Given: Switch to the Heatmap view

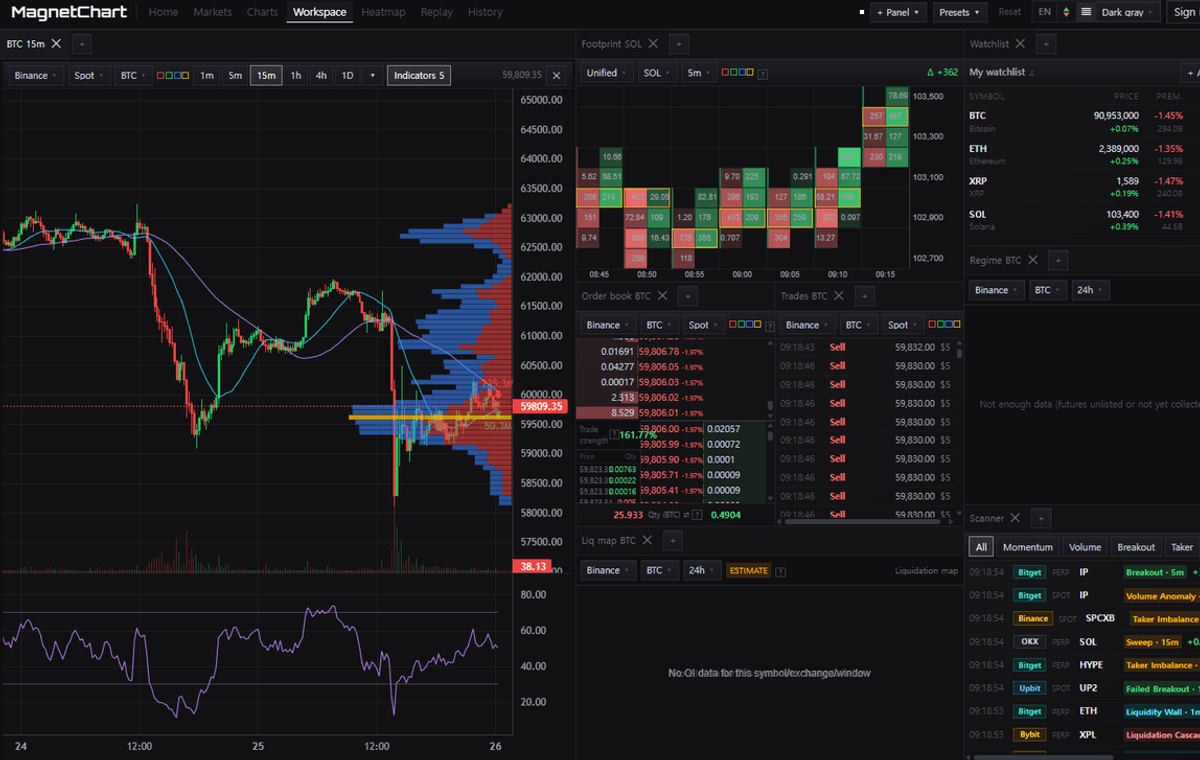Looking at the screenshot, I should [384, 12].
